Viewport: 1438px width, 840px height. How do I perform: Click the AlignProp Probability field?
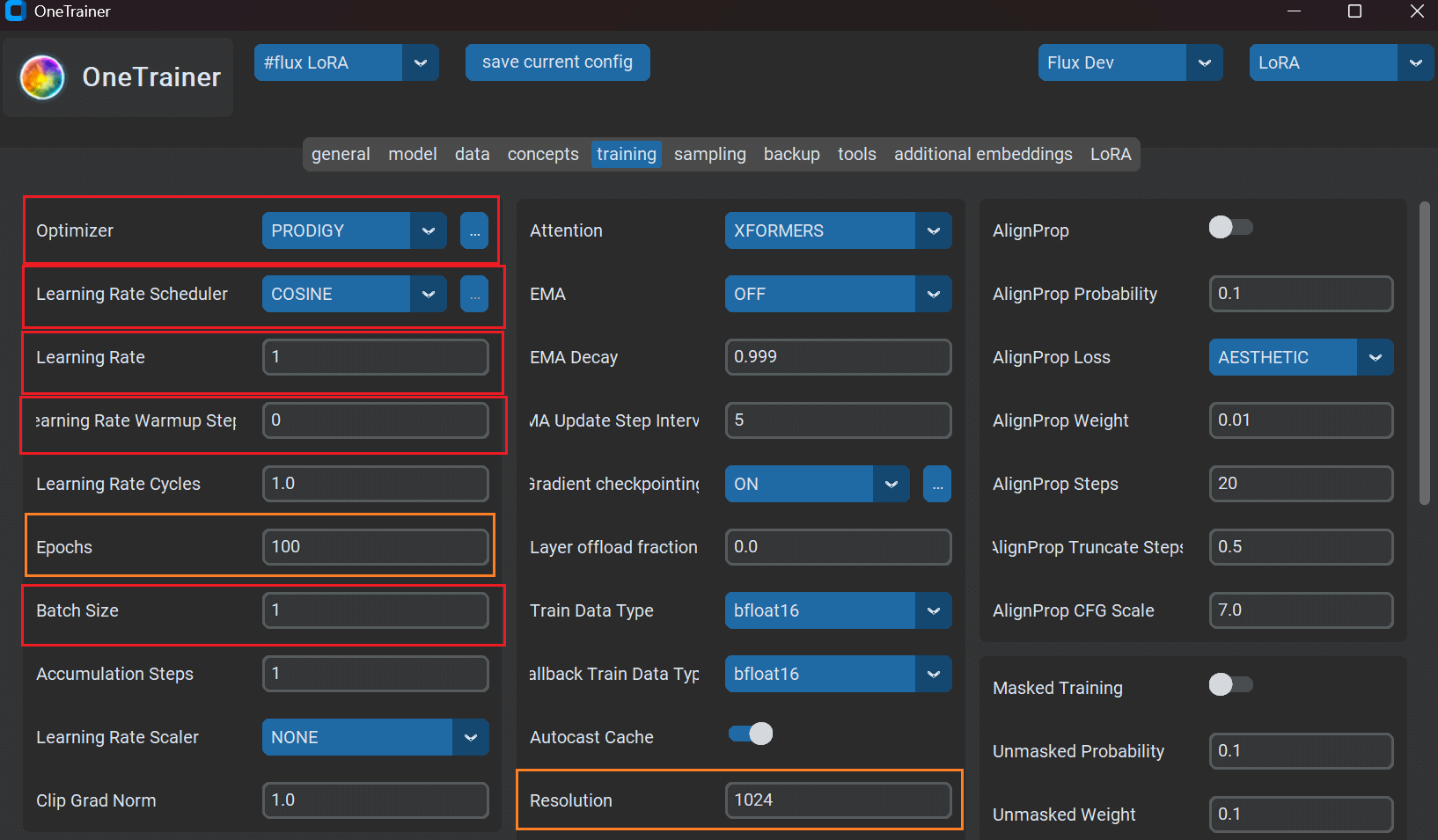pos(1302,294)
